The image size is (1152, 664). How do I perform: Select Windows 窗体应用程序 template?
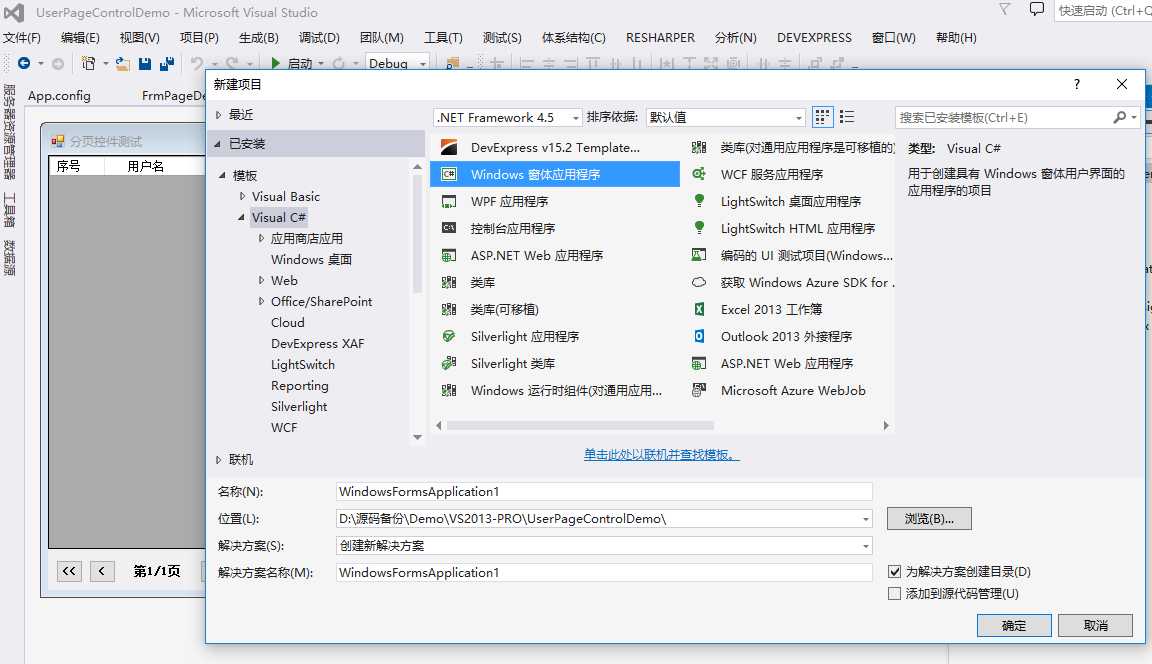click(x=555, y=174)
